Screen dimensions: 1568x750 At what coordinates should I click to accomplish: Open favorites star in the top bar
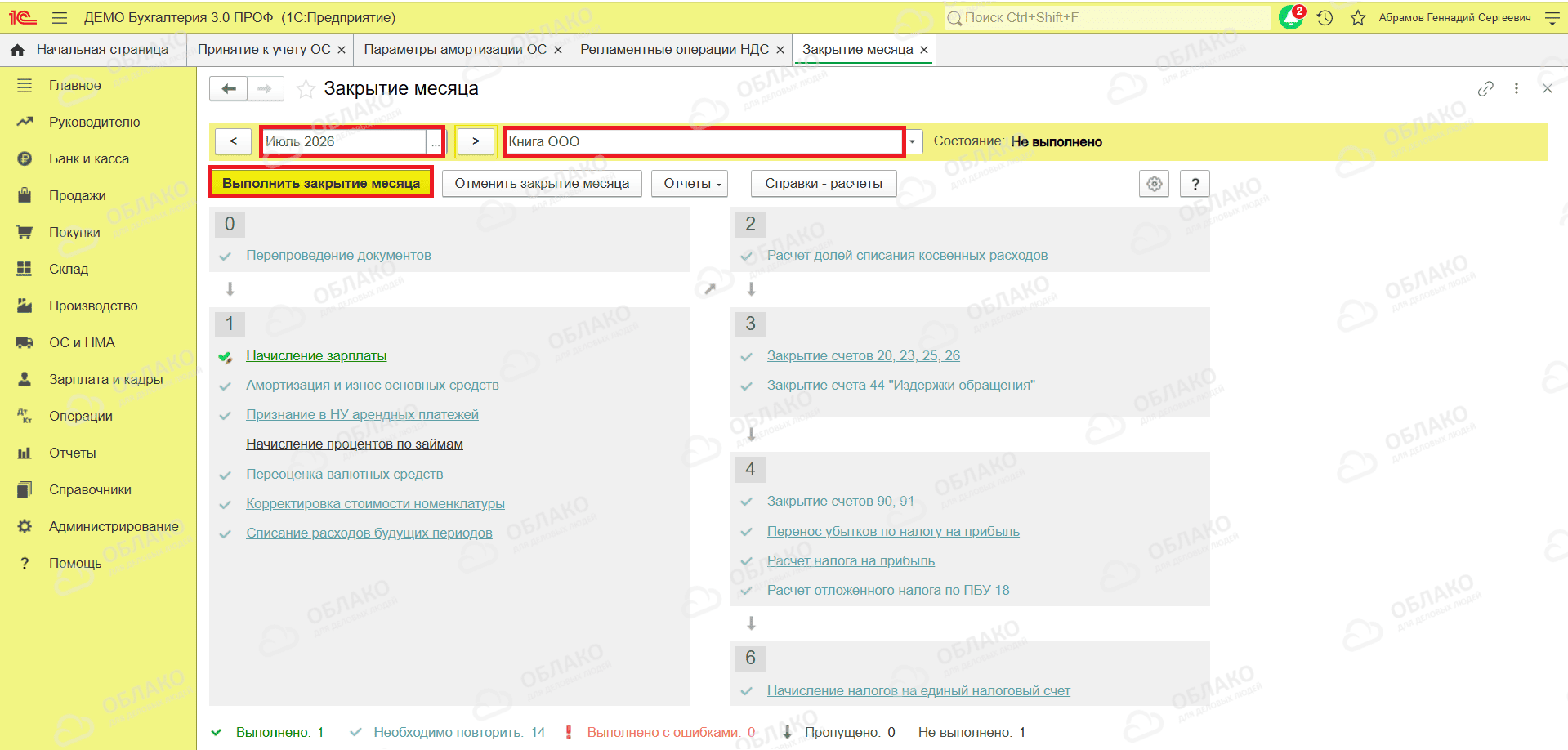pyautogui.click(x=1358, y=17)
